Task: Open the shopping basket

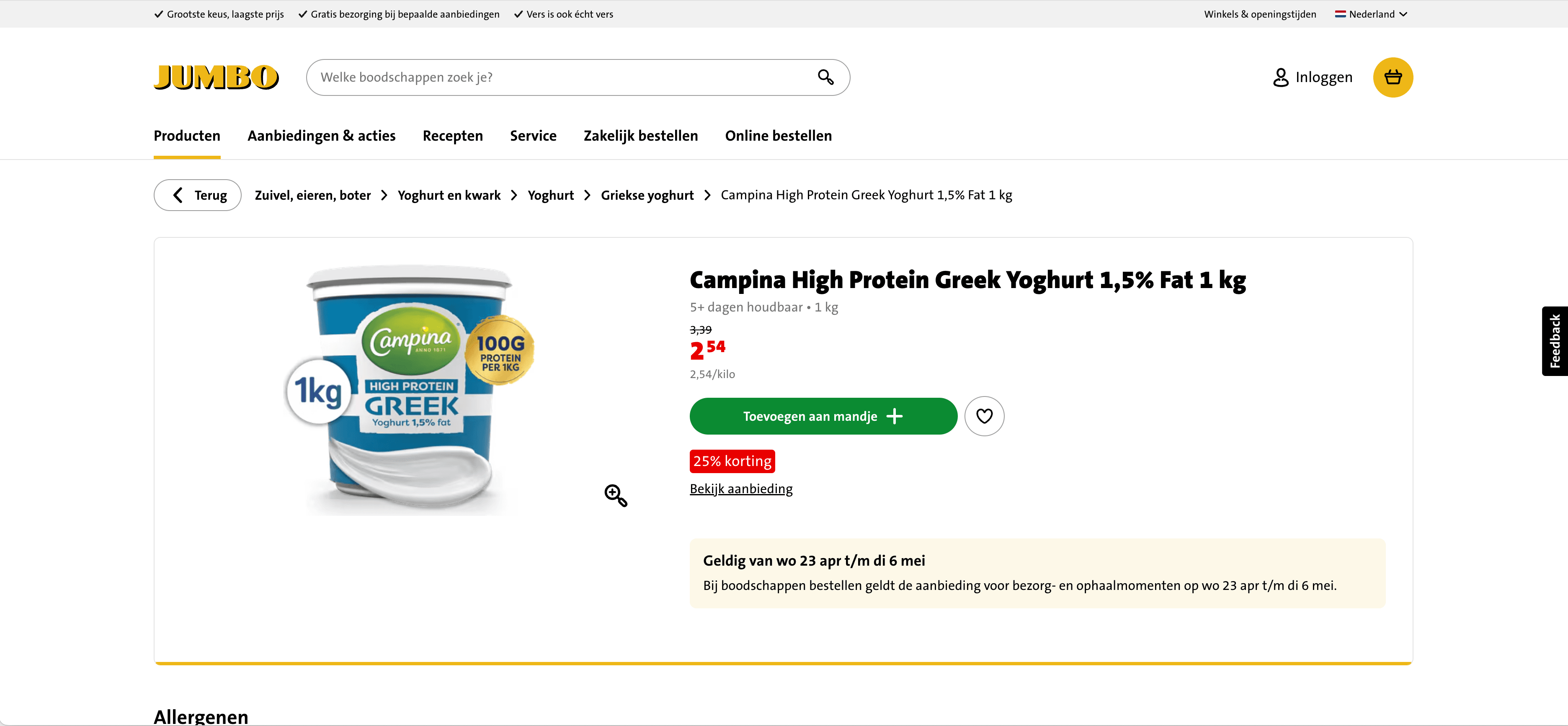Action: click(1392, 77)
